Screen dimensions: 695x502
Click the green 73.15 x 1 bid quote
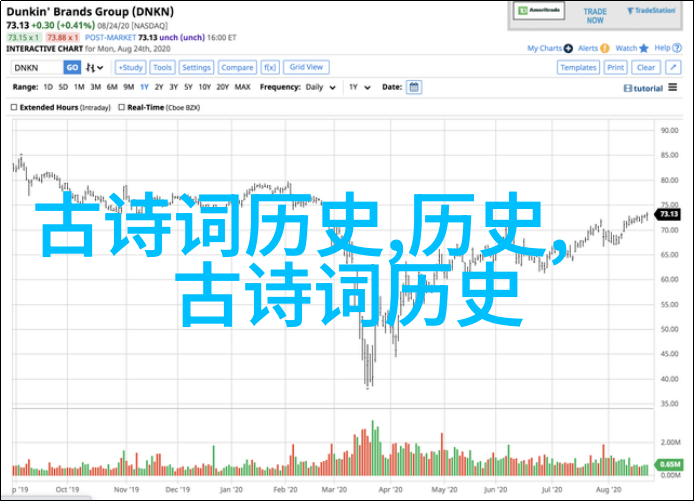(x=24, y=38)
